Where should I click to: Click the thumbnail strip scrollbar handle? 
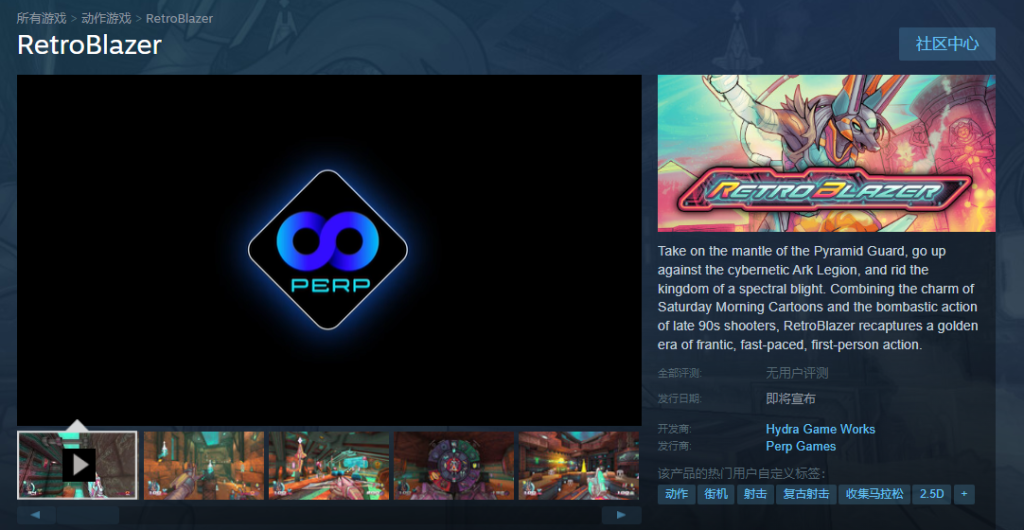tap(86, 515)
